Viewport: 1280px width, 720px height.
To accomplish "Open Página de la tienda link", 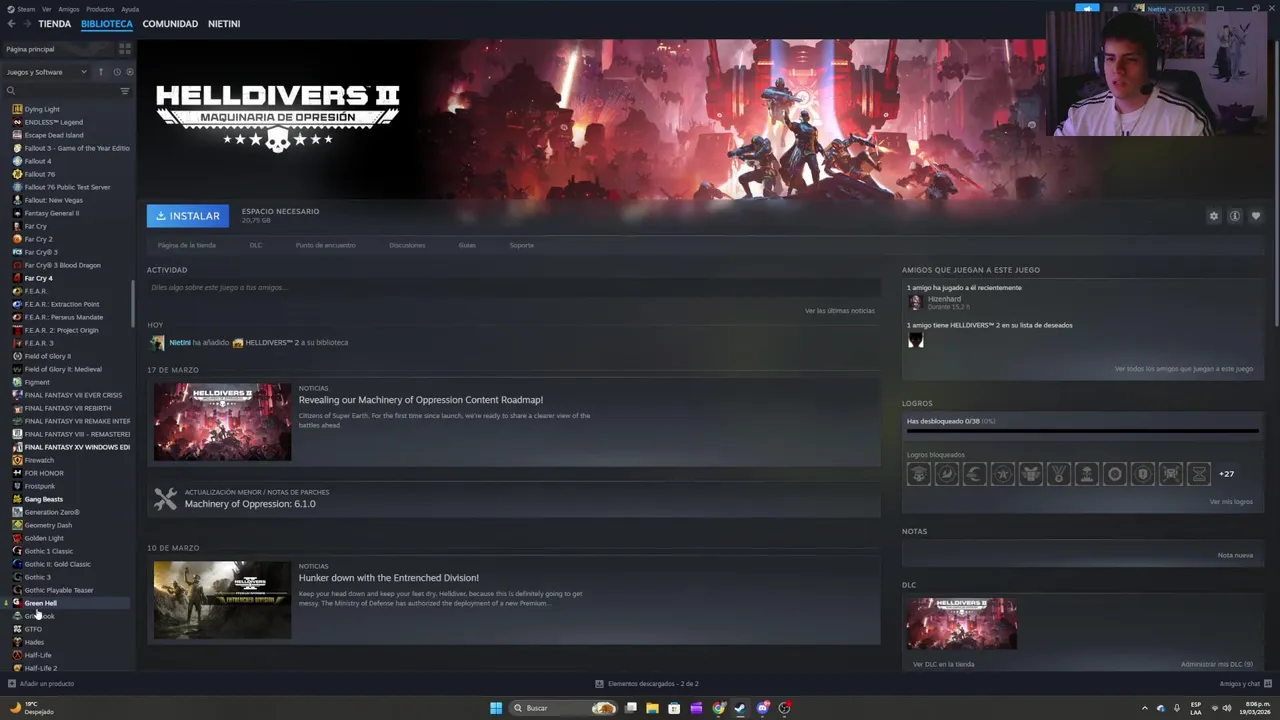I will pos(187,245).
